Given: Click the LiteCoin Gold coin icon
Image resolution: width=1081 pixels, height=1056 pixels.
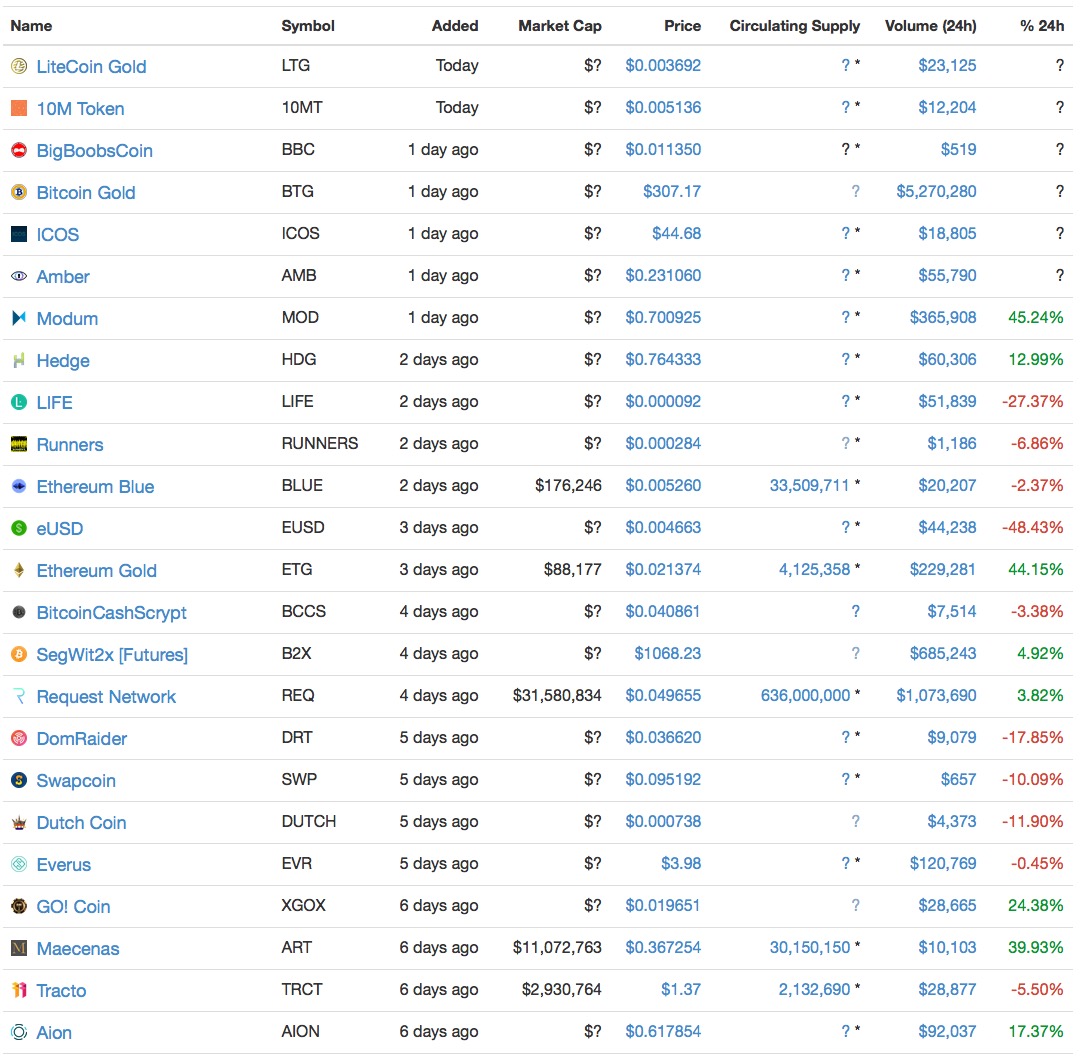Looking at the screenshot, I should pos(19,66).
